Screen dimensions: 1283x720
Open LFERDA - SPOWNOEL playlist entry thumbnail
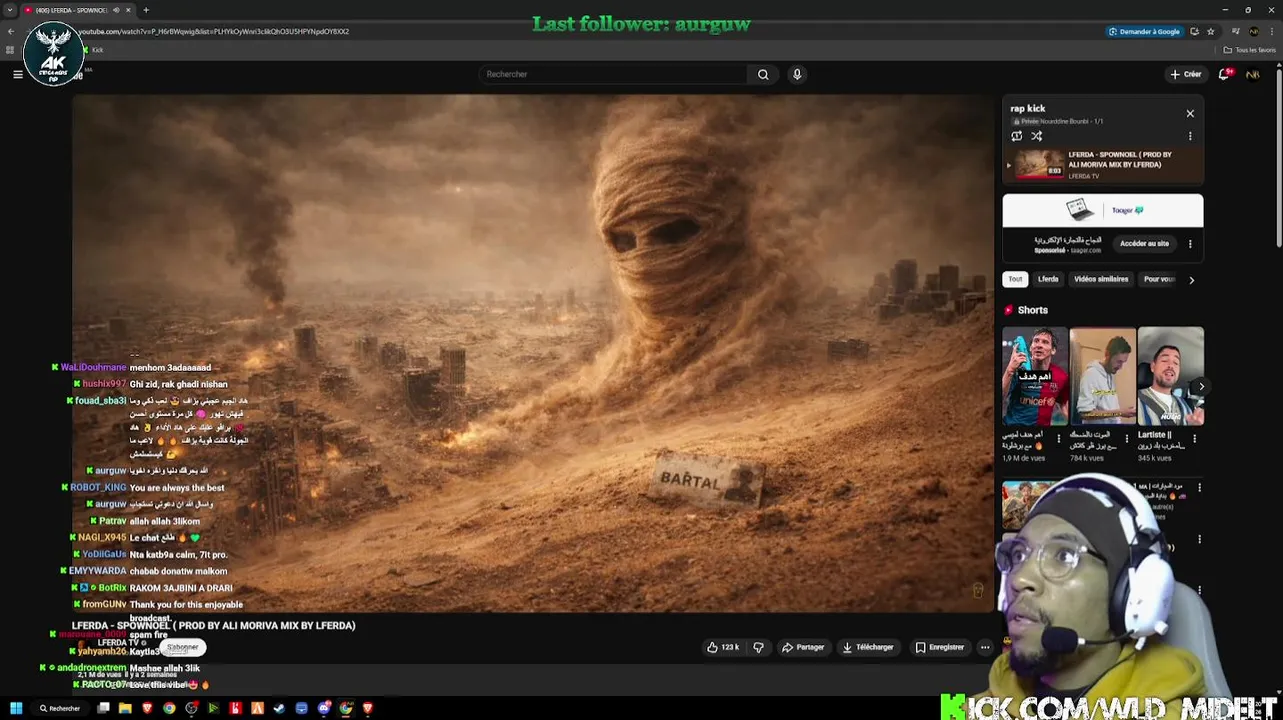click(x=1040, y=165)
